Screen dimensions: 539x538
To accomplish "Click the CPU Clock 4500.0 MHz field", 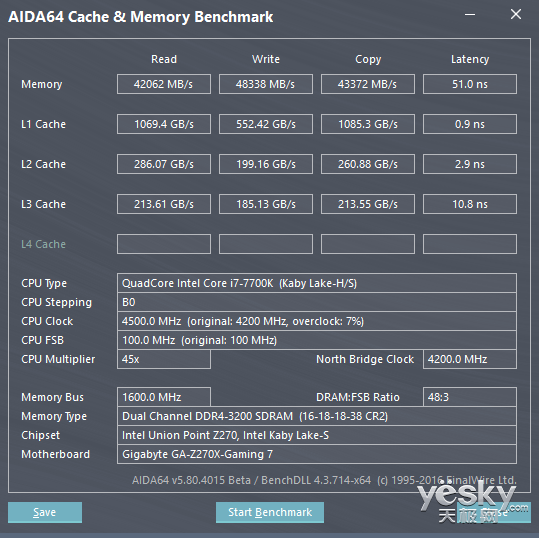I will click(x=317, y=321).
